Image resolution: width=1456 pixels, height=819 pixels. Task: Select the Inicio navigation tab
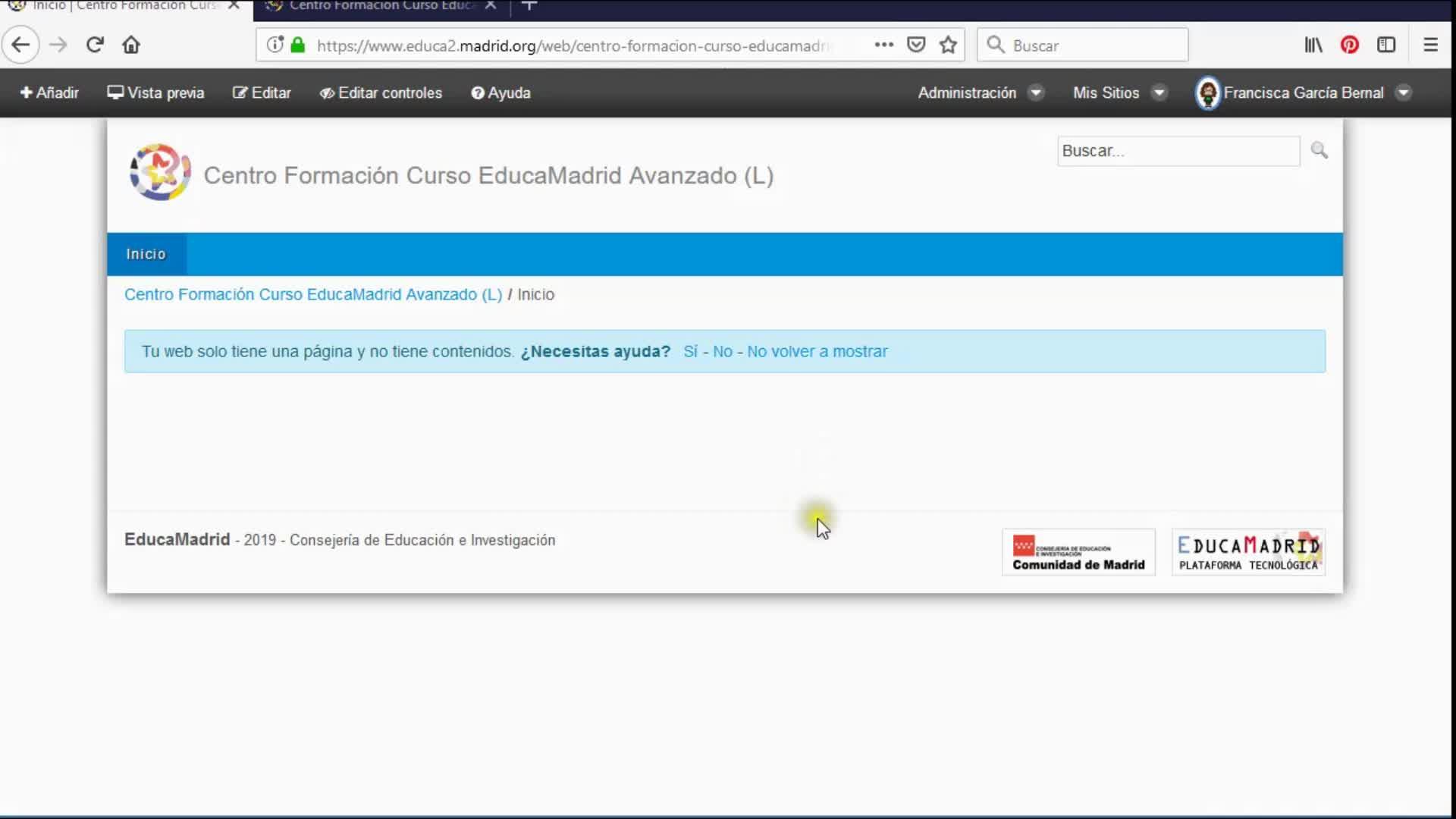point(146,254)
